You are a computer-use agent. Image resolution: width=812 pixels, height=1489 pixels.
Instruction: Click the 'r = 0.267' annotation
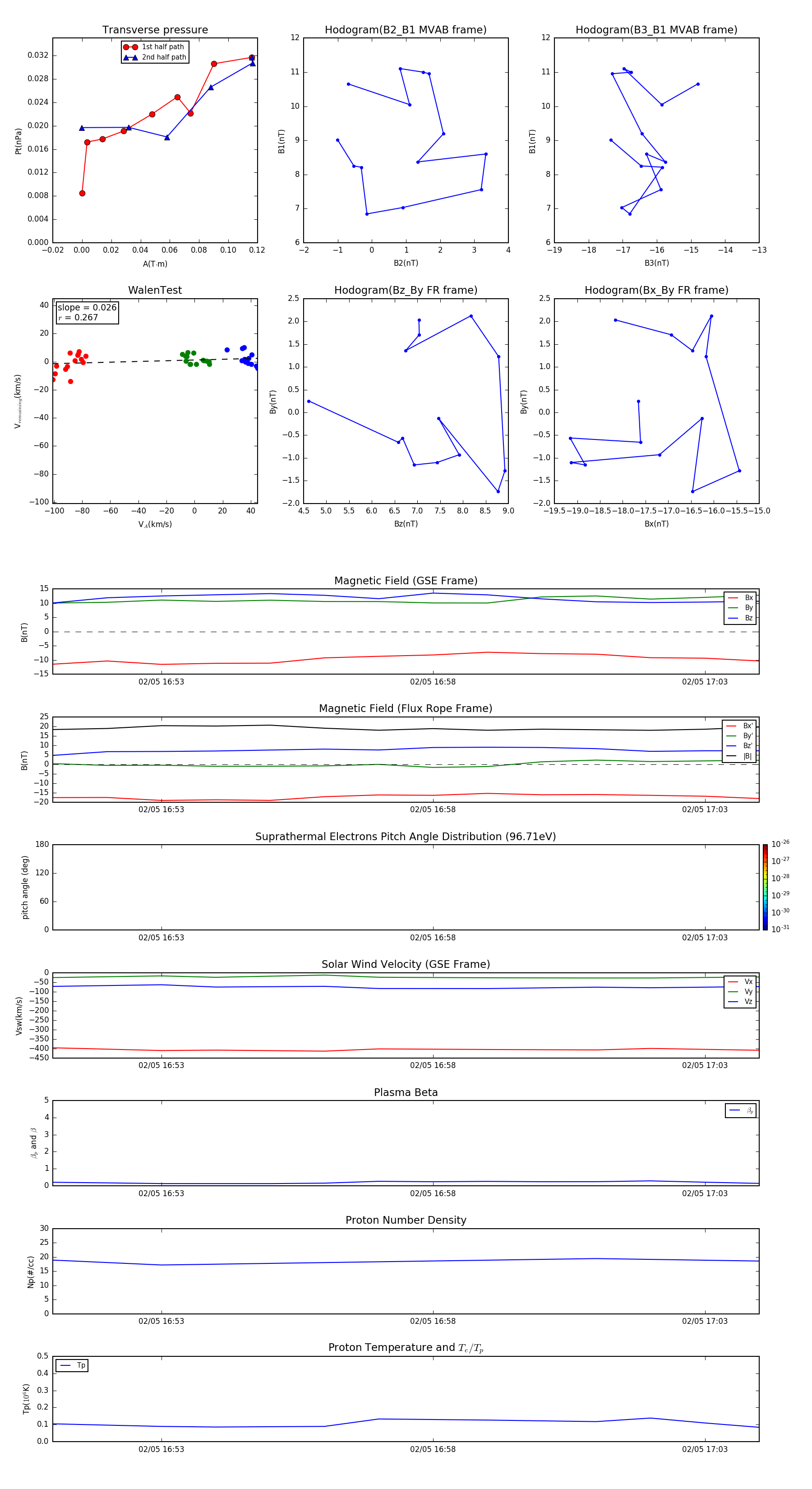tap(78, 317)
